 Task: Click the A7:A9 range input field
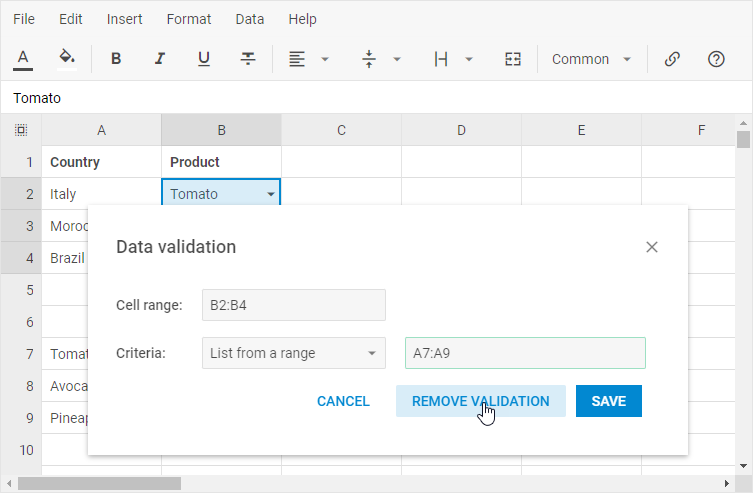tap(525, 353)
